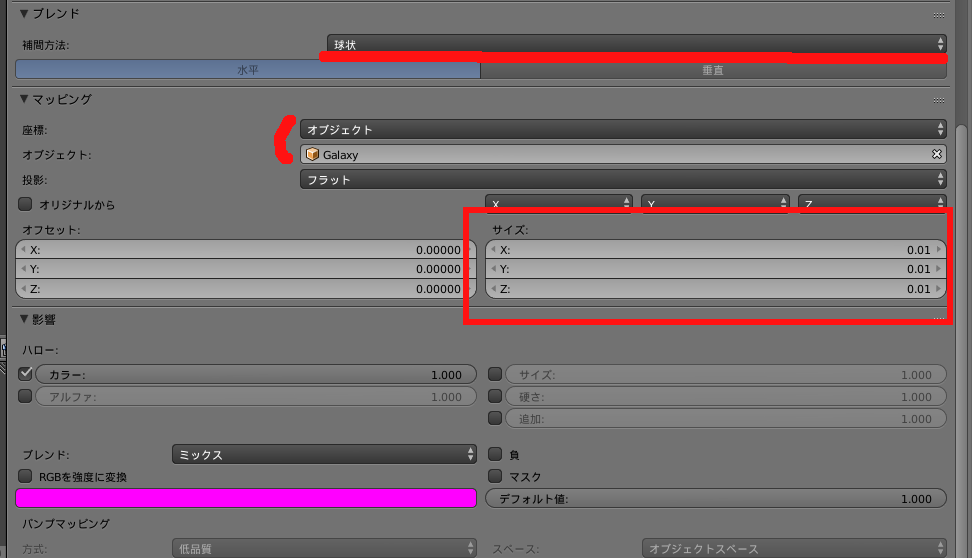Enable the オリジナルから checkbox

click(25, 204)
